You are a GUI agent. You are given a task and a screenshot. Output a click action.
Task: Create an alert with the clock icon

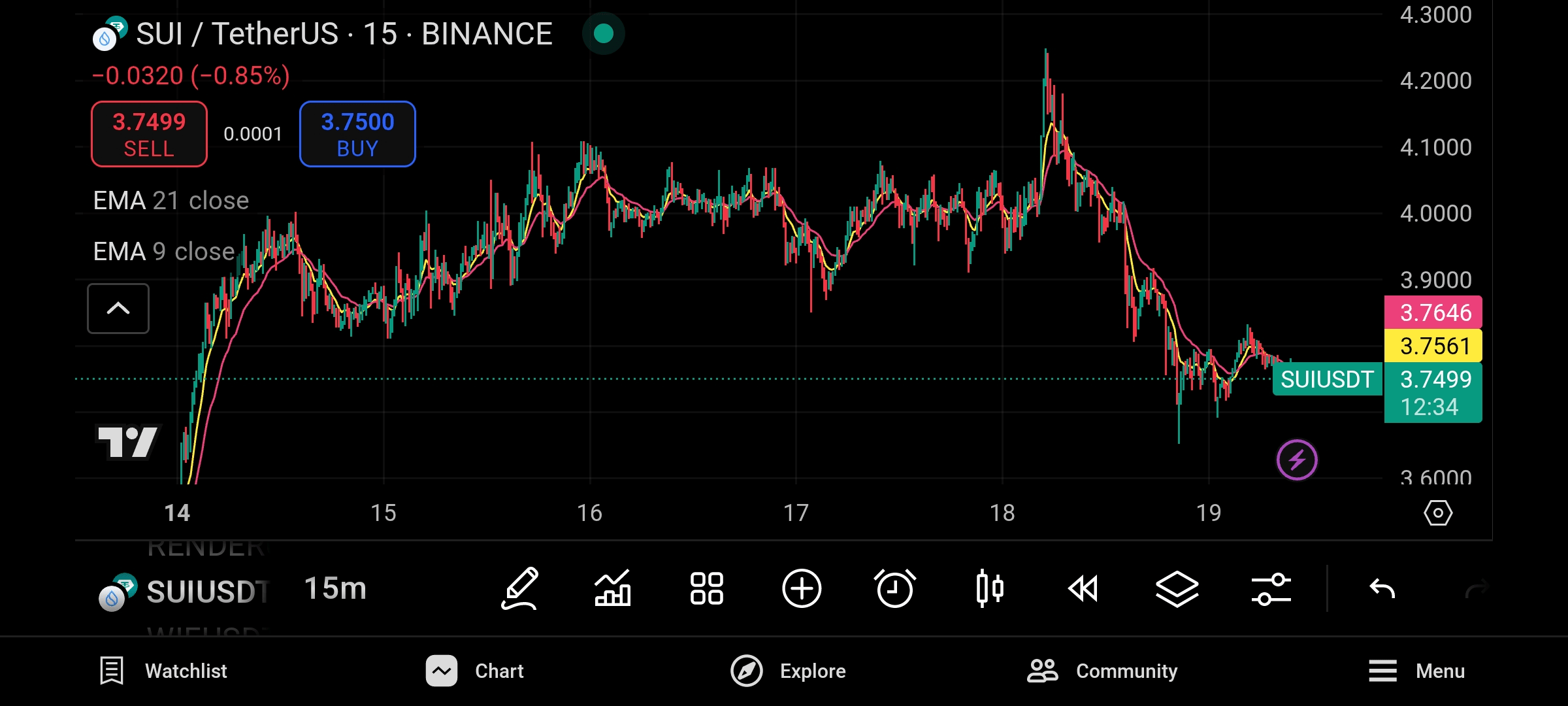coord(895,589)
